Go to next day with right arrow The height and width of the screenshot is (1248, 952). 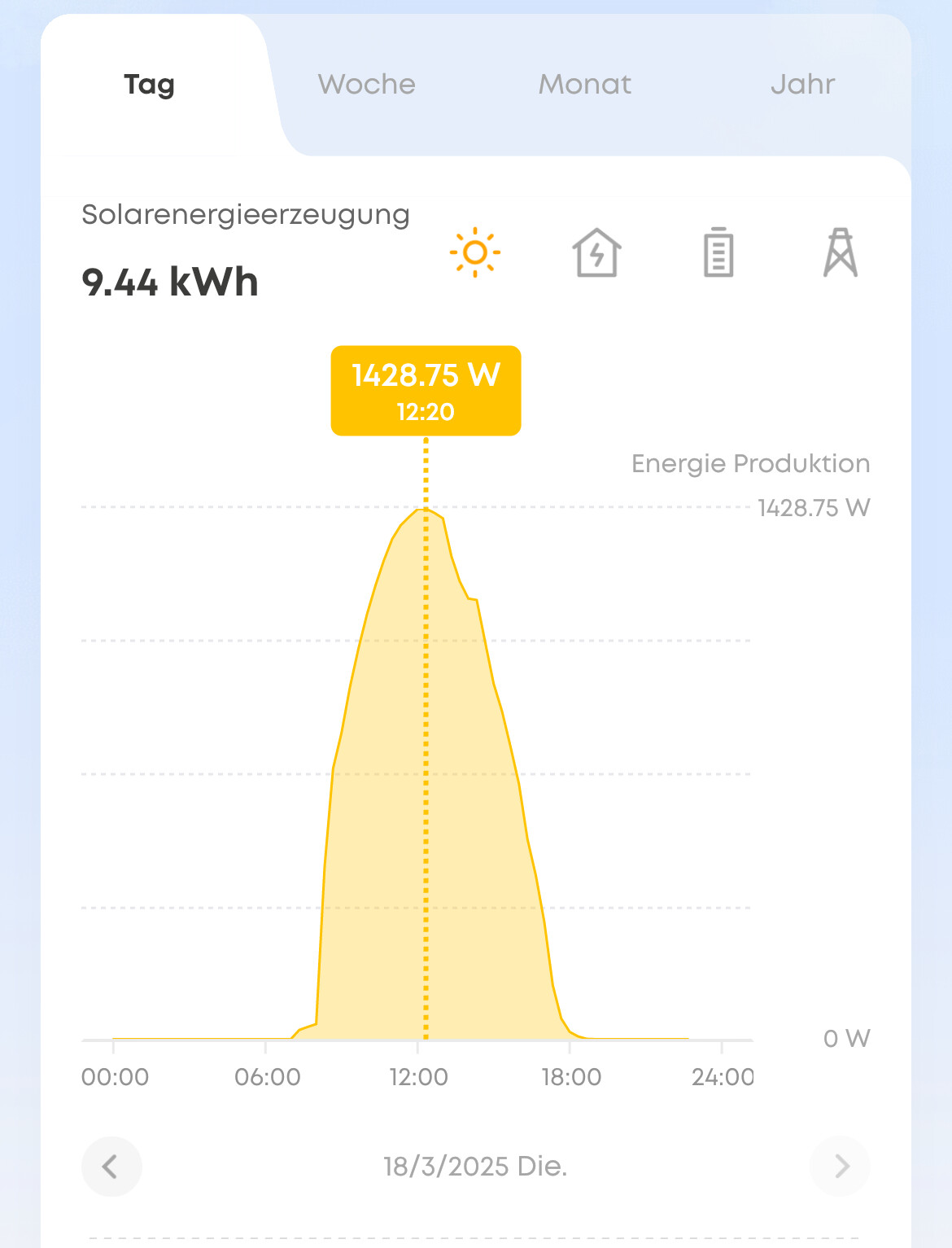tap(841, 1167)
